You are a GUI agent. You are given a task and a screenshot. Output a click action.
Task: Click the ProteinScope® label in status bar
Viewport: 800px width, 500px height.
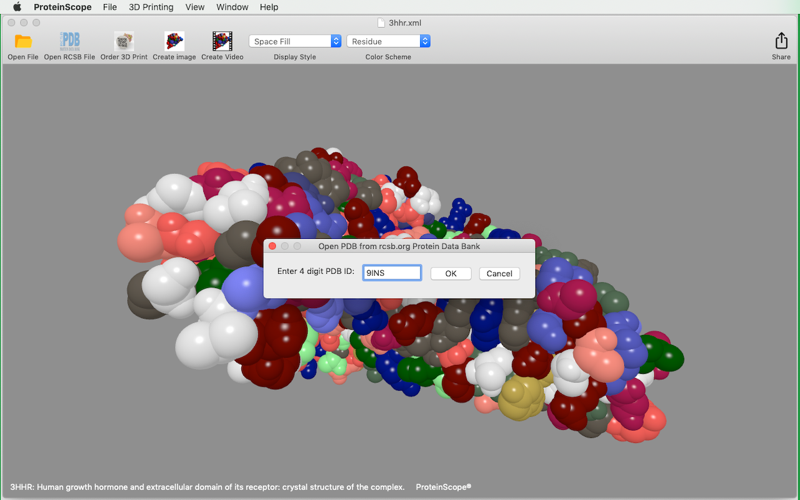tap(443, 487)
